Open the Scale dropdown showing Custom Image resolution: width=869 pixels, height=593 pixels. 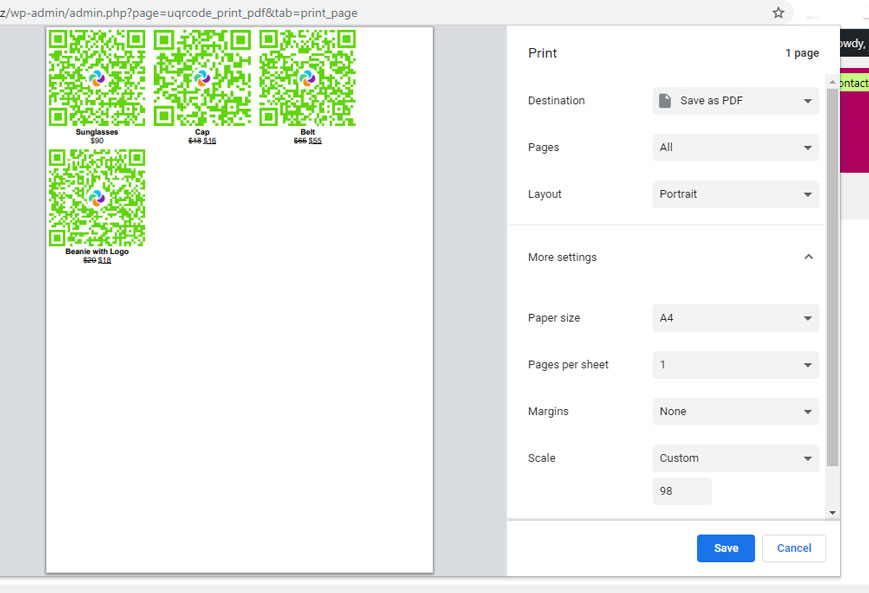point(735,458)
